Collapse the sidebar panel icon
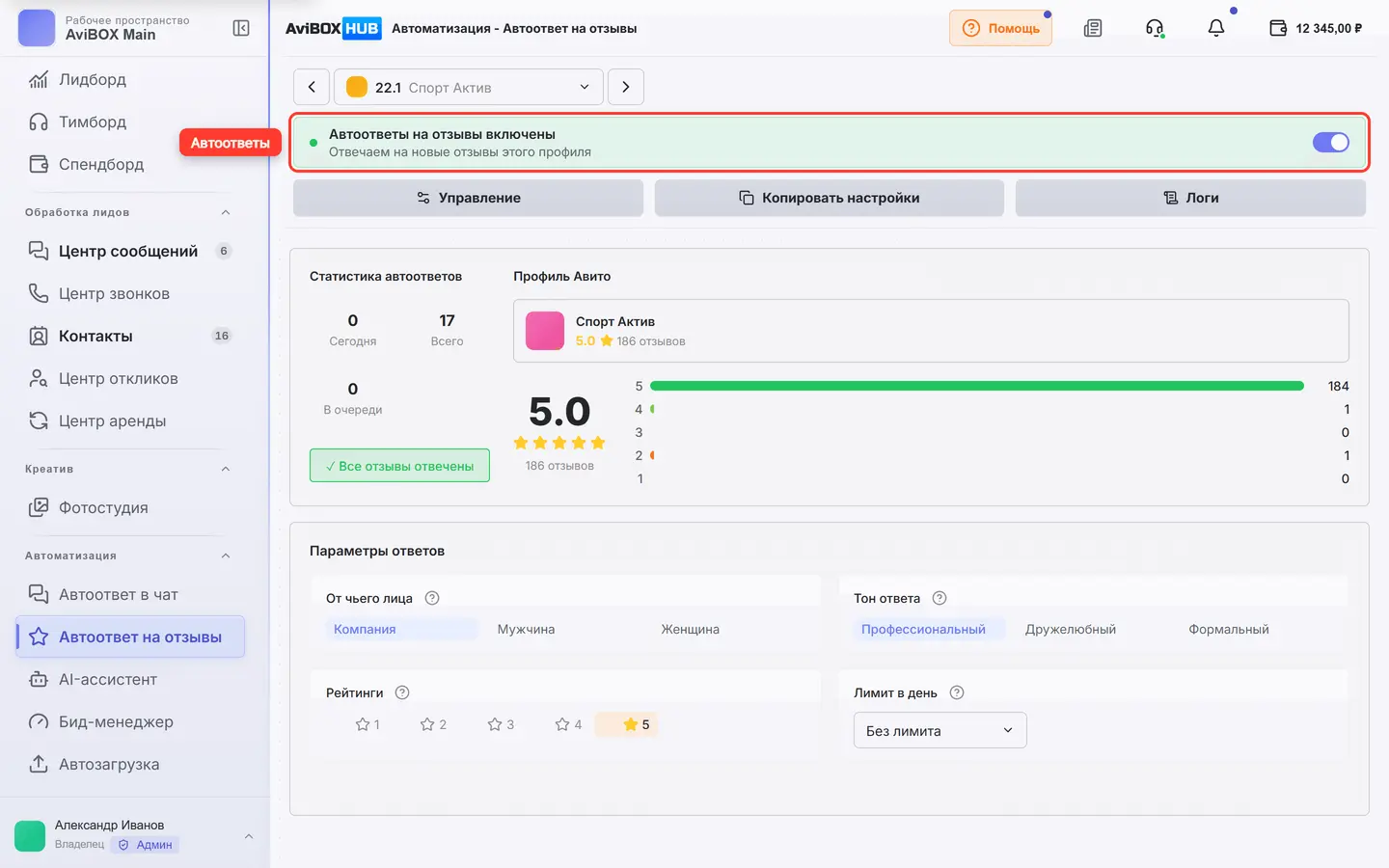Viewport: 1389px width, 868px height. 241,28
